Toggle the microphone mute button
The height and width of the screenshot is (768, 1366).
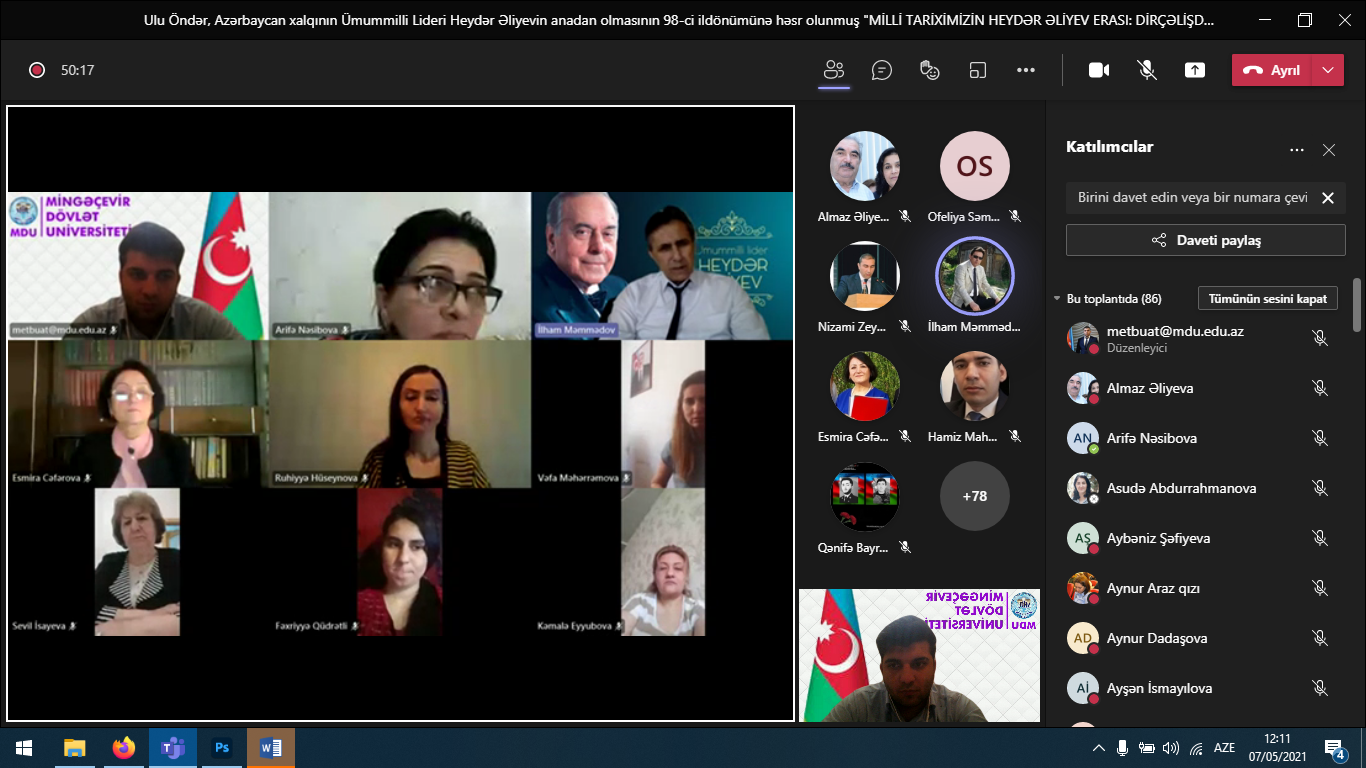coord(1147,70)
